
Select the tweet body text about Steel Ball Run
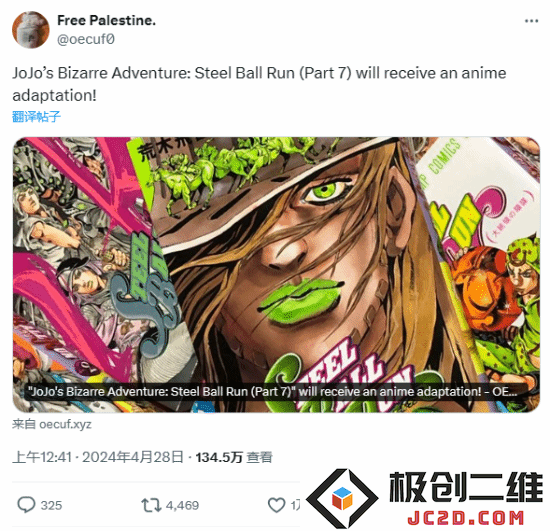259,84
